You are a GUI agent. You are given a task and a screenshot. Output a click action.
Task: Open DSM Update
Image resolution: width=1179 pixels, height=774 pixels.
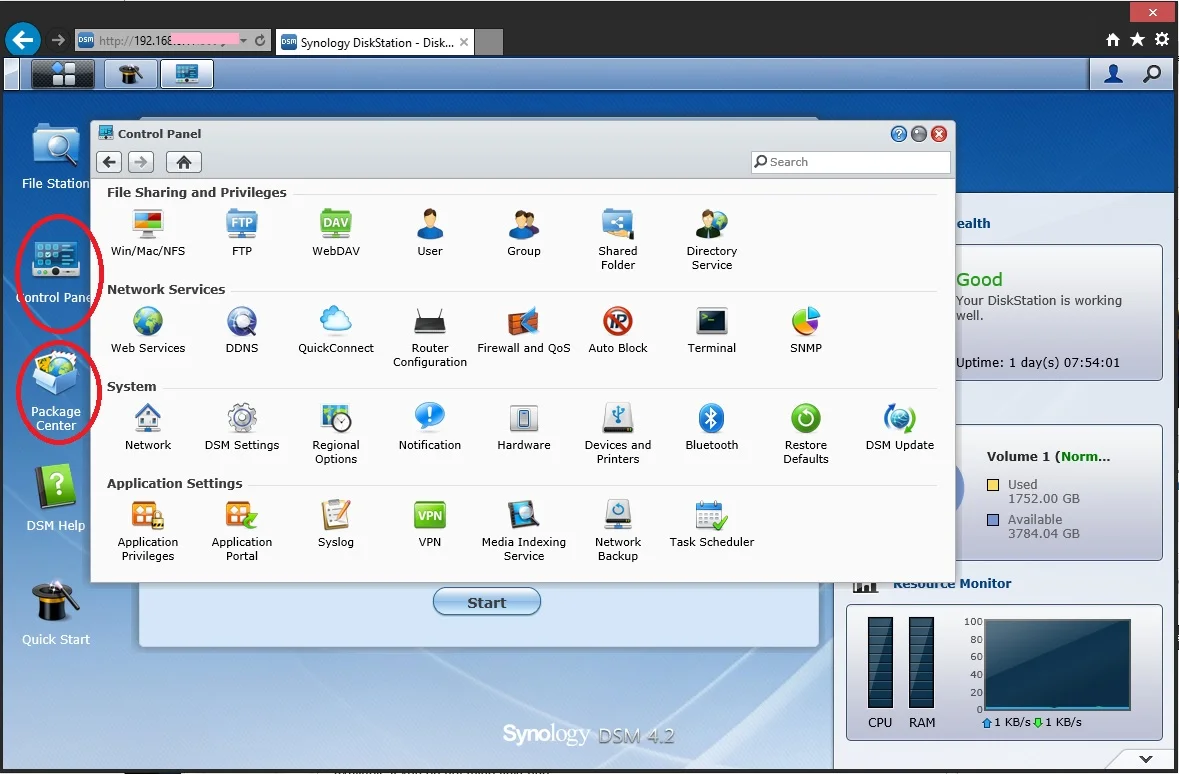[x=899, y=426]
